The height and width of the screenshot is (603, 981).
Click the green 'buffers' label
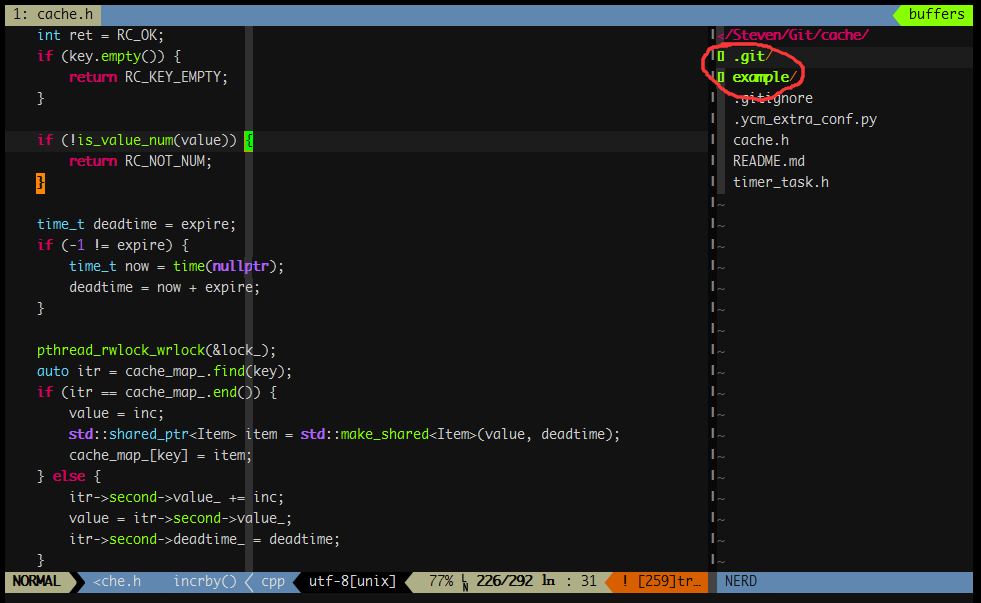point(937,14)
